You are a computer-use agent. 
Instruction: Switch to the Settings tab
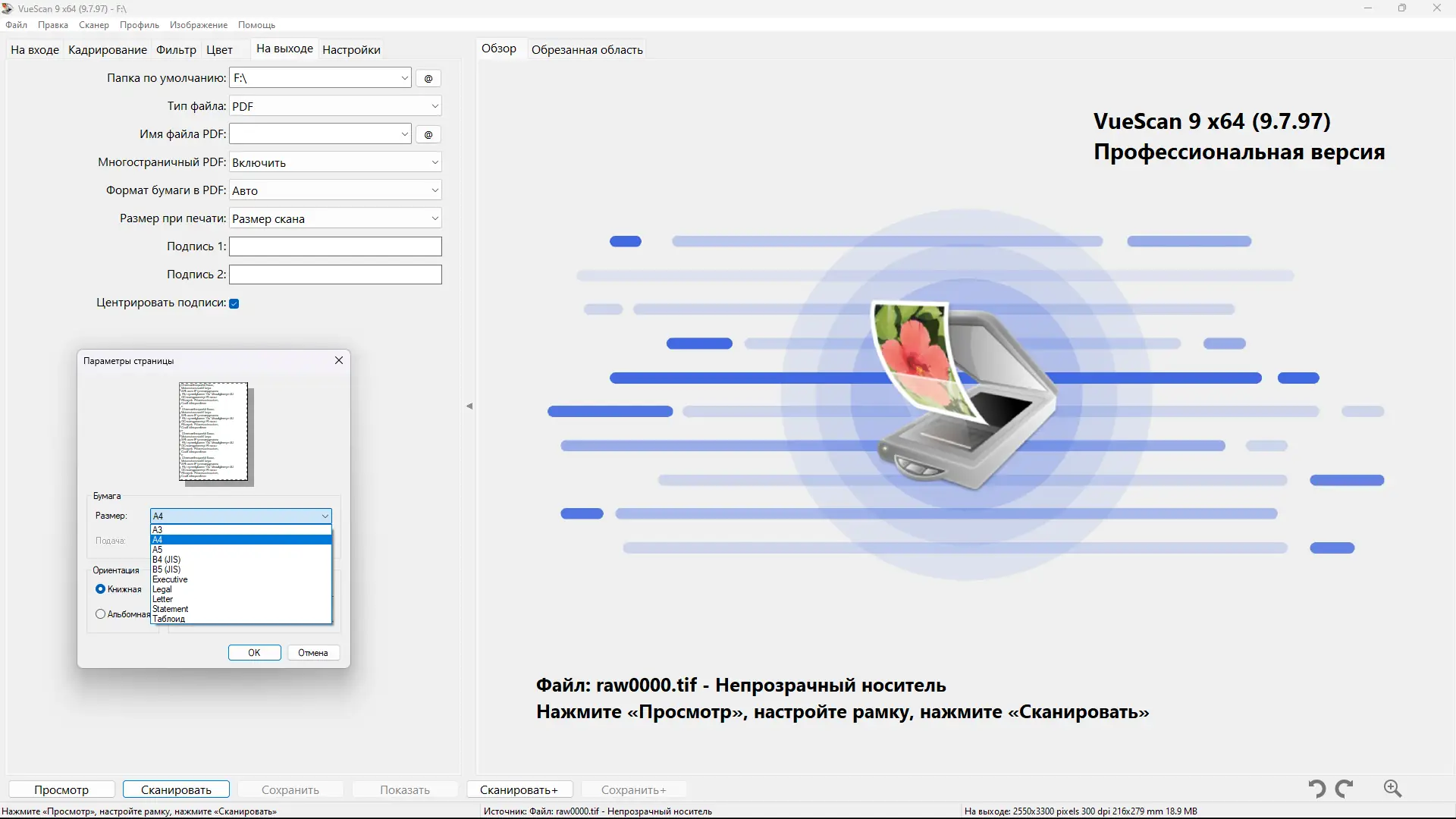pos(351,50)
